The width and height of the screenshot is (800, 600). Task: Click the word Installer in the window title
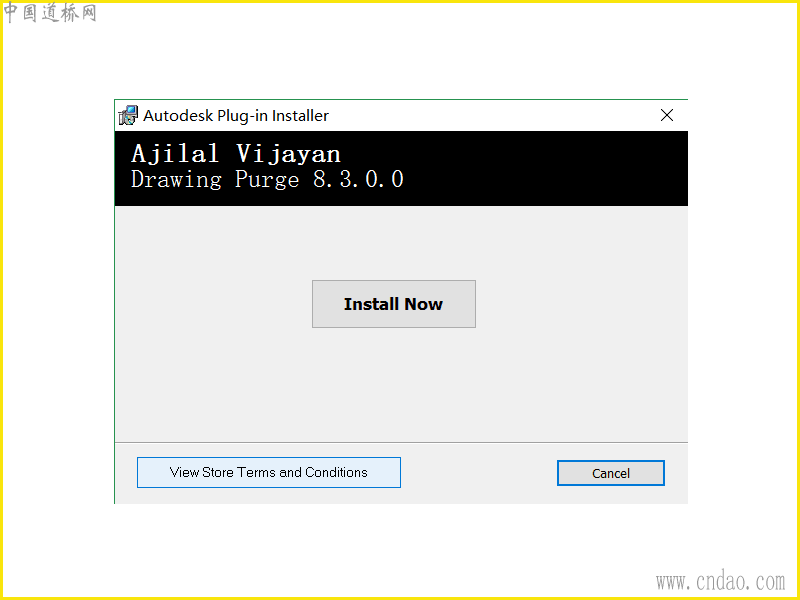pos(300,116)
